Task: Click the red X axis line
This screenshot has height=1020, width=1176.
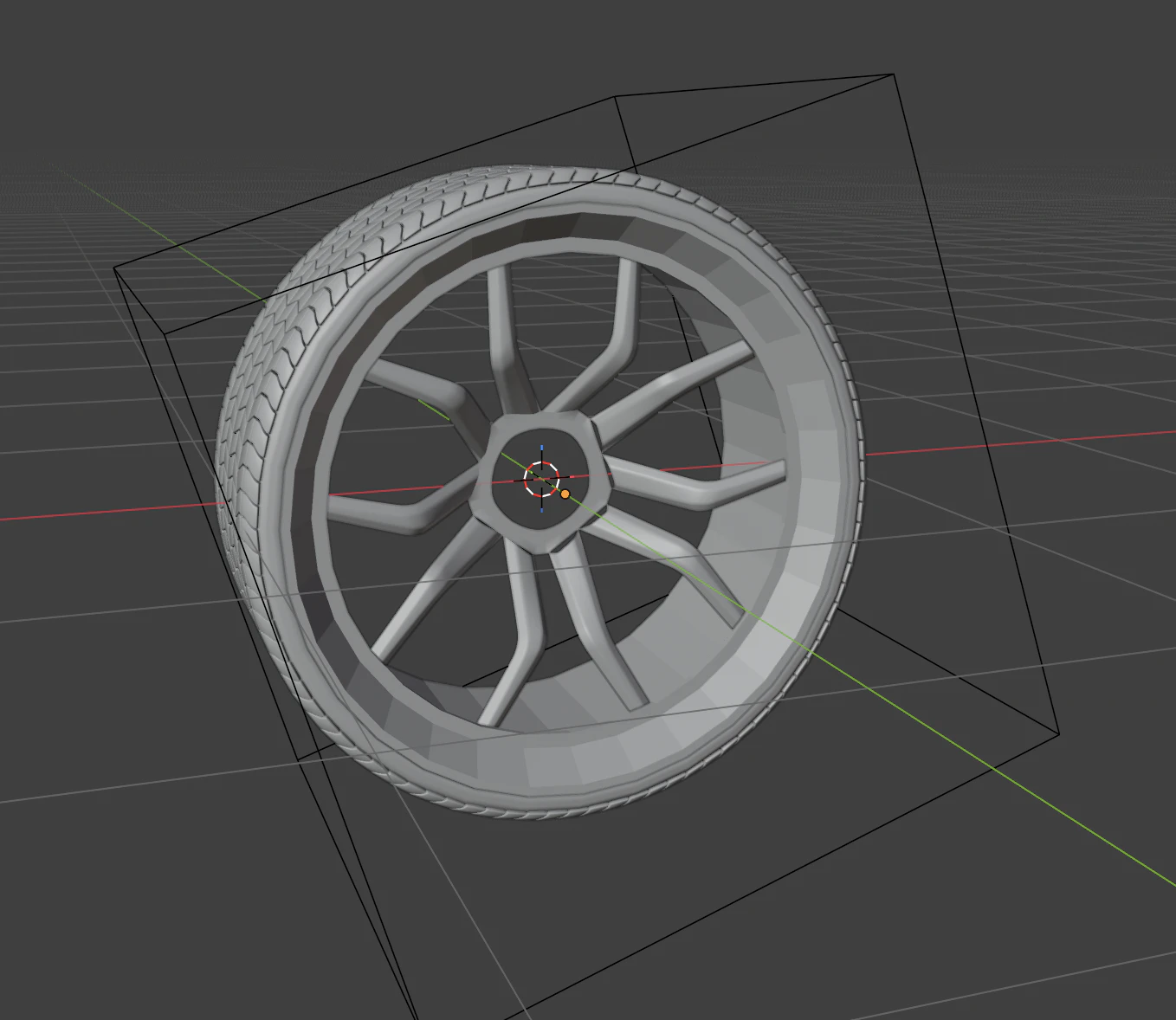Action: click(x=1022, y=441)
